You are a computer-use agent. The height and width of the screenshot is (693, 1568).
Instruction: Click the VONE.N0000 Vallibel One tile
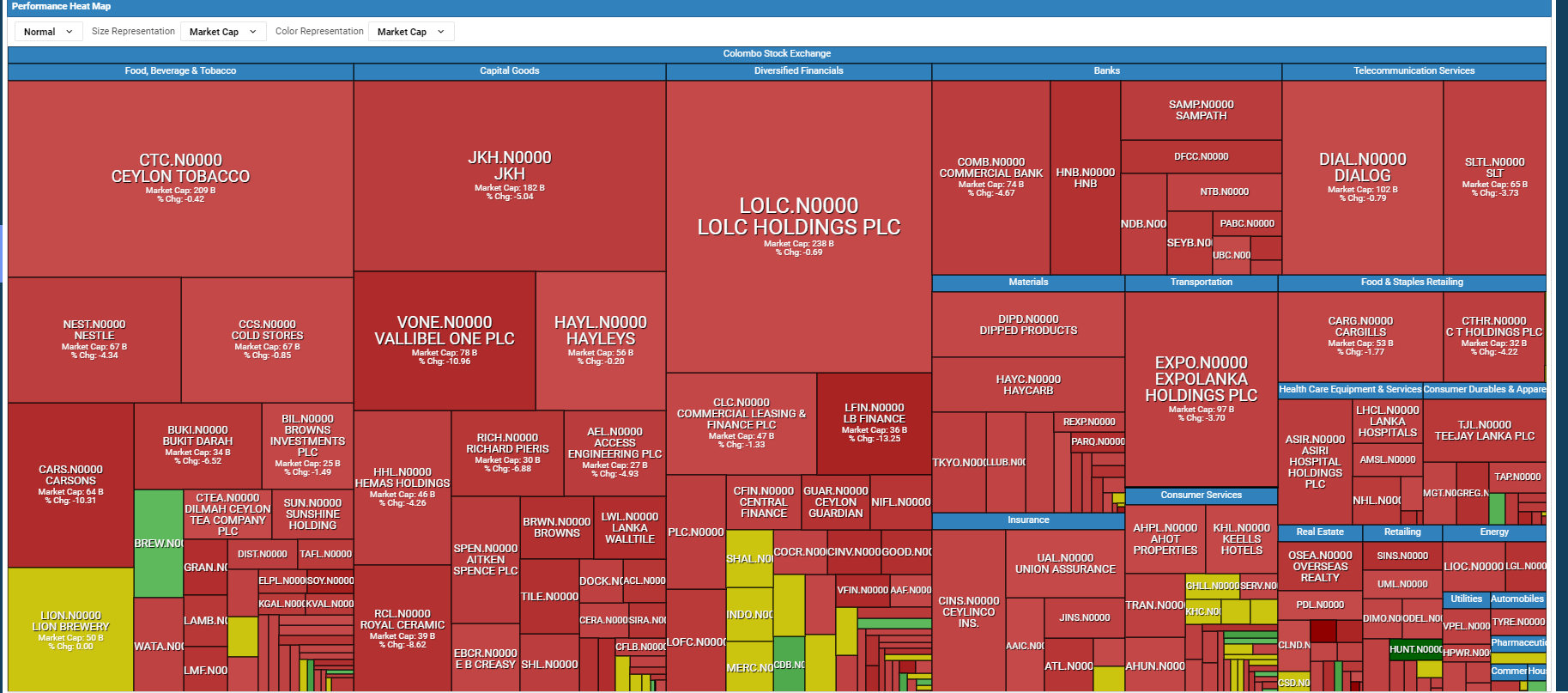[445, 340]
